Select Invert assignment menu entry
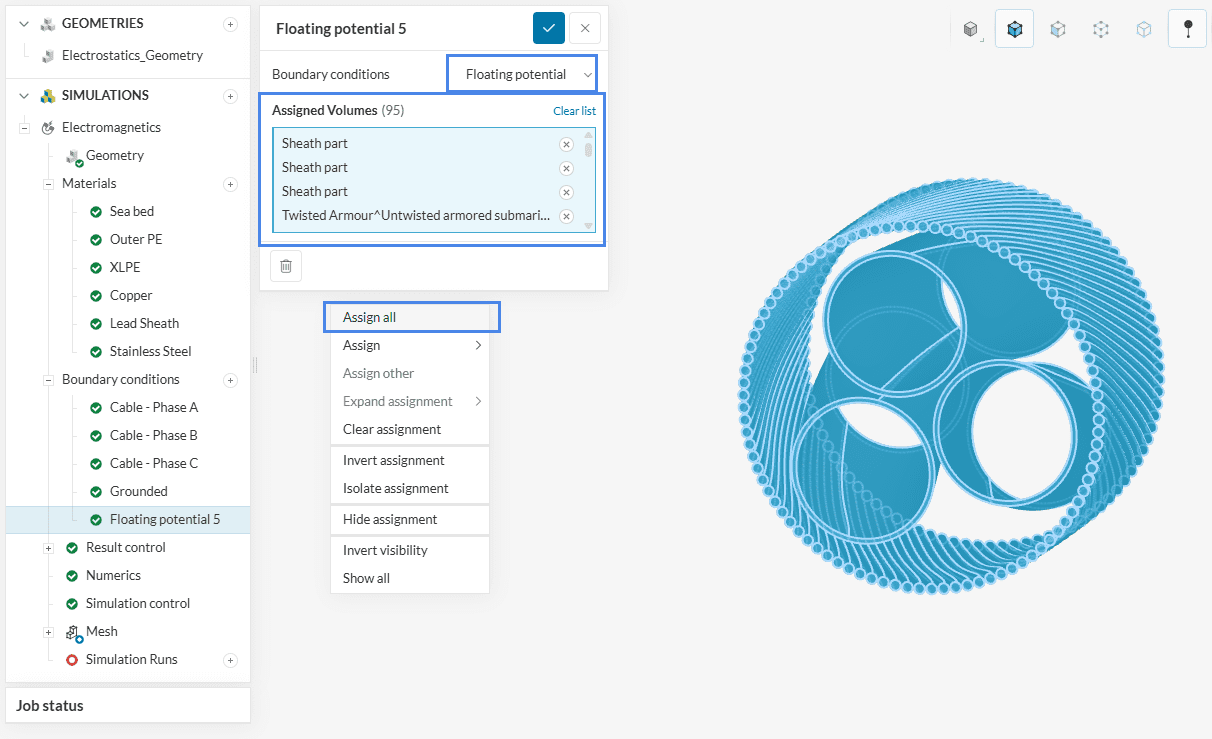Viewport: 1212px width, 739px height. coord(393,461)
